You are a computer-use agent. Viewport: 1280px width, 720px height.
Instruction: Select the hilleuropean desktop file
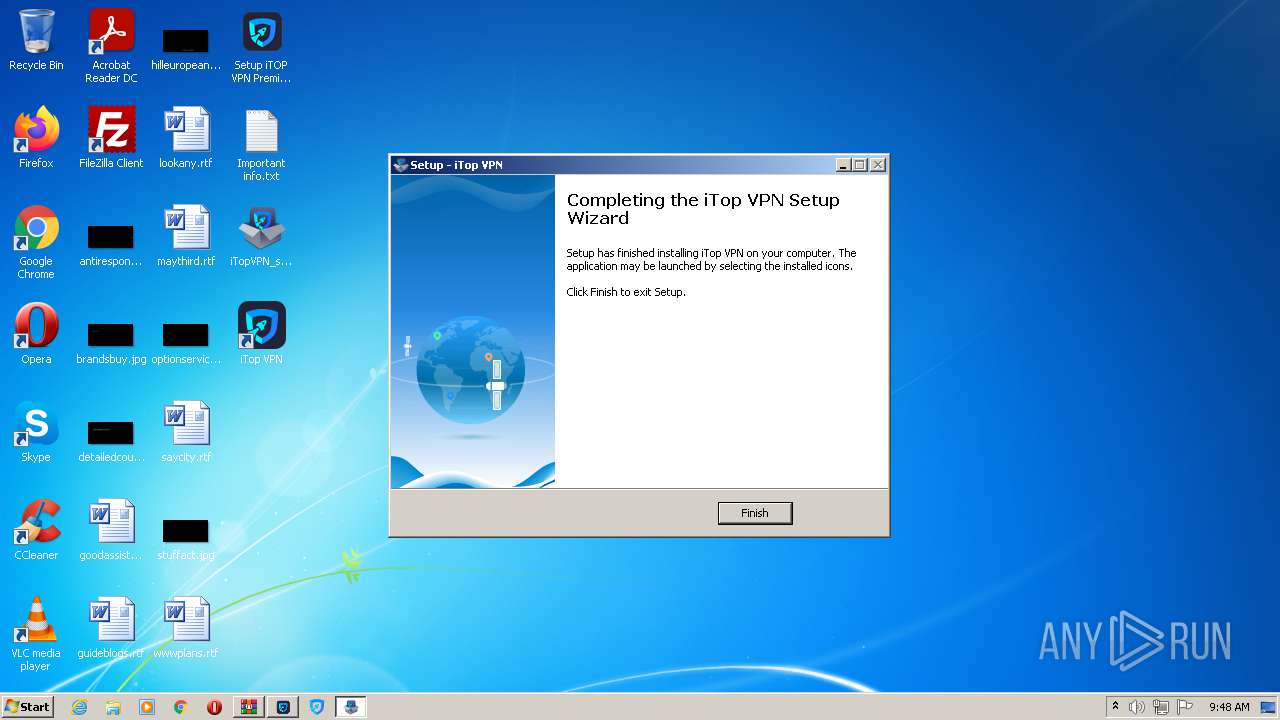(186, 46)
